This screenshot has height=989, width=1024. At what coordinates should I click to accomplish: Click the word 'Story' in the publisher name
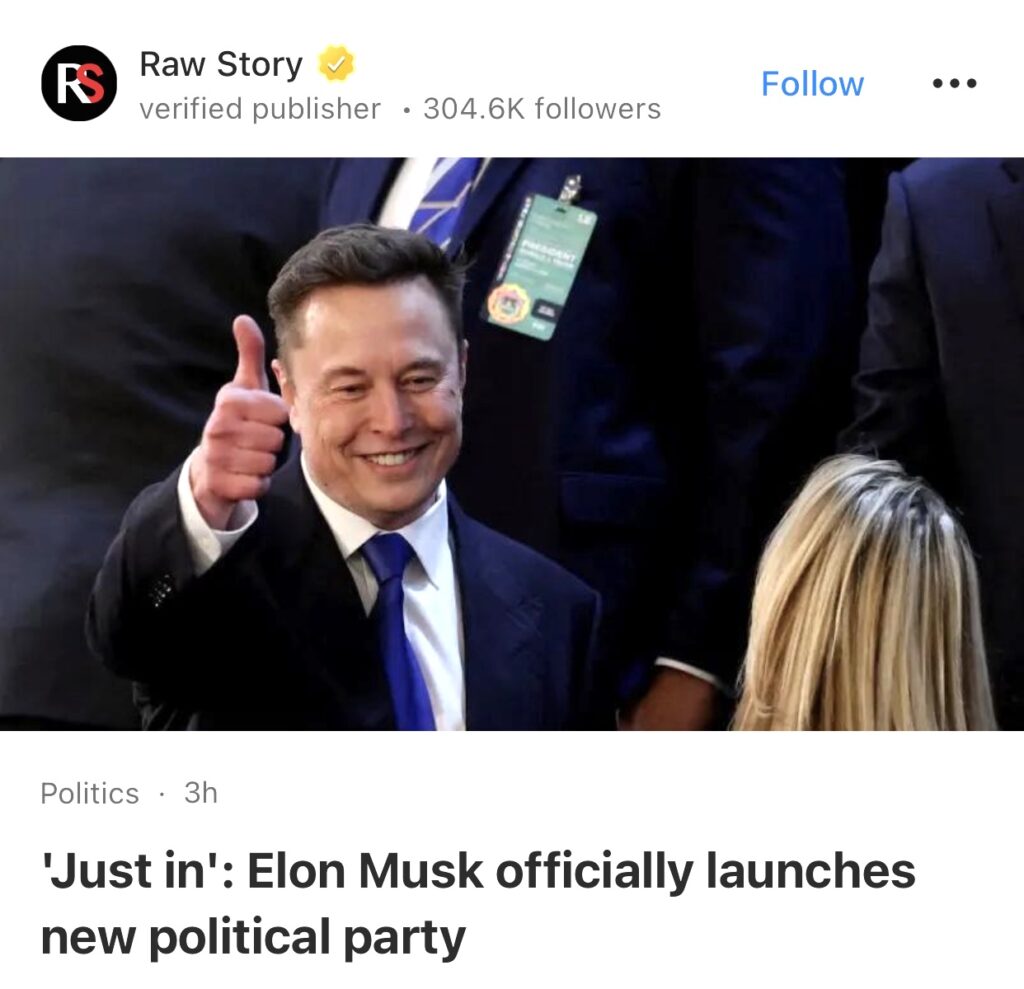tap(260, 65)
